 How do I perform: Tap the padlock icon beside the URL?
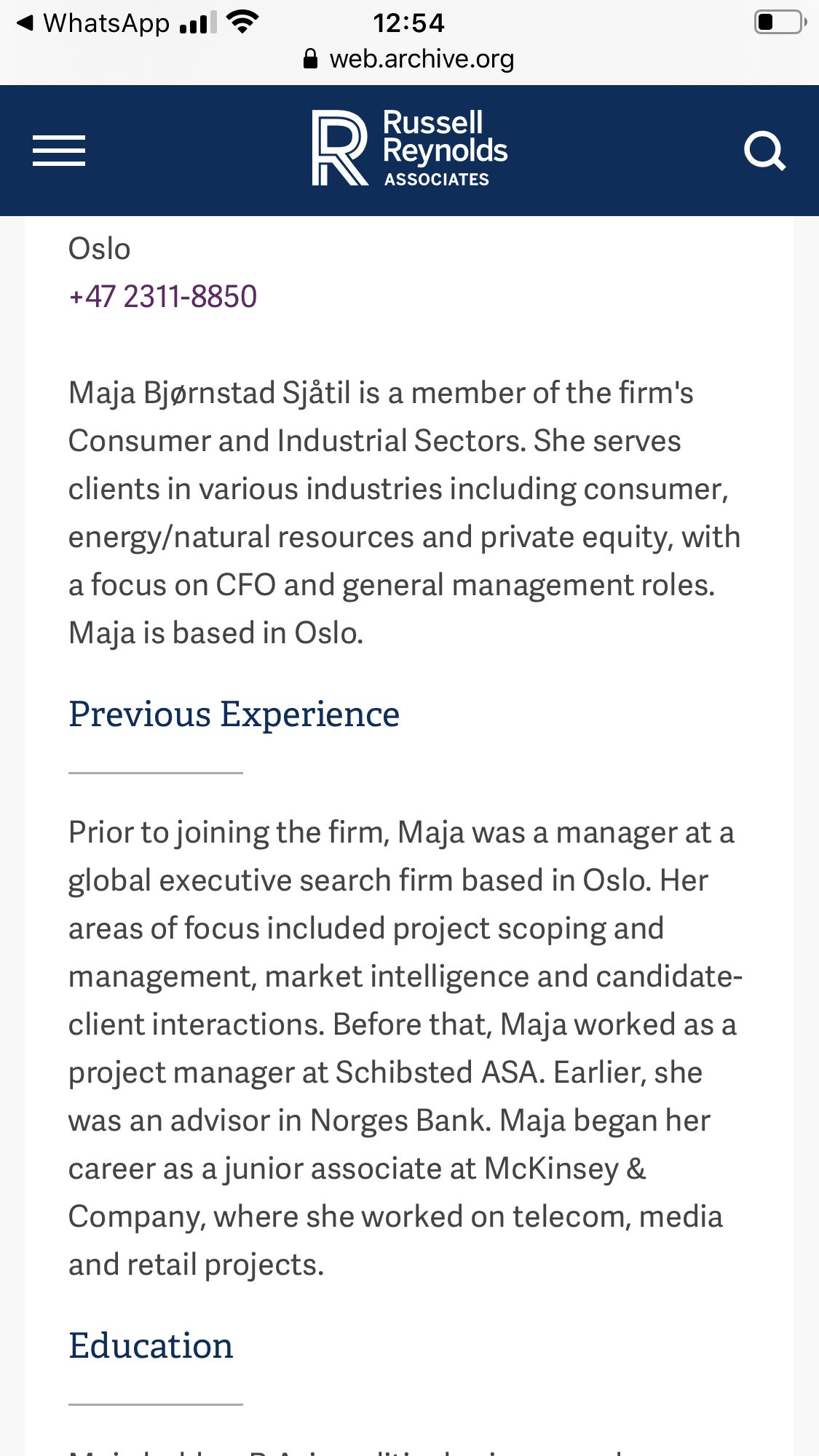[x=311, y=59]
